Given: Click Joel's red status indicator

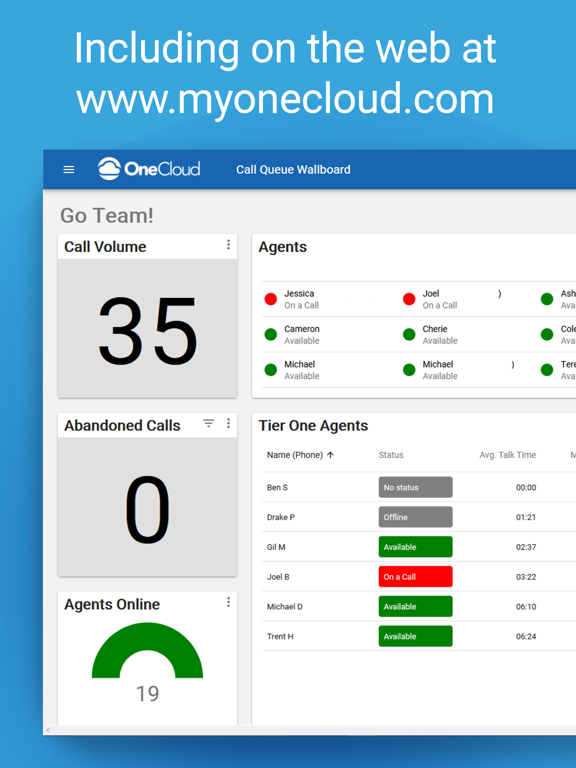Looking at the screenshot, I should point(409,299).
